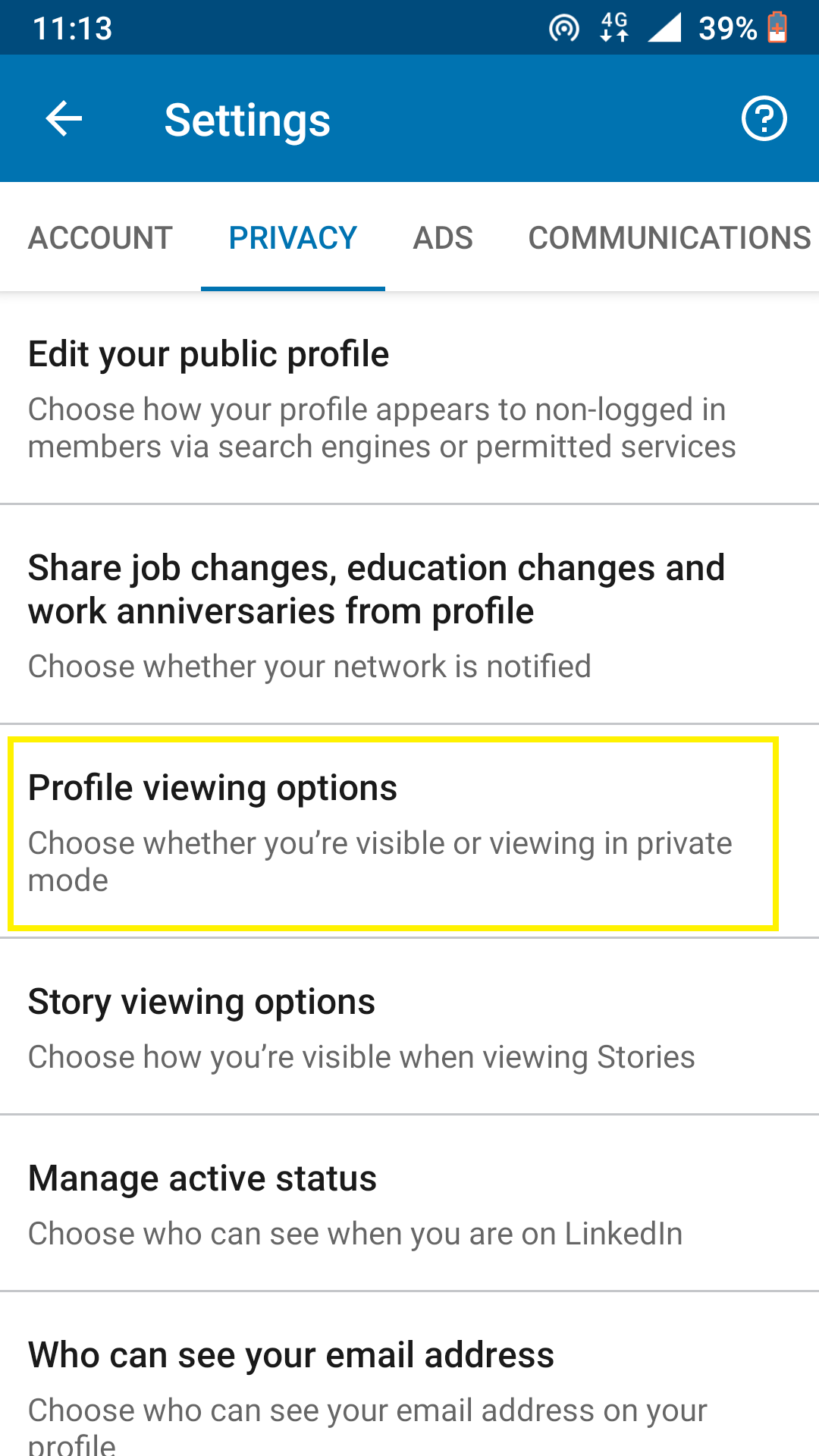This screenshot has width=819, height=1456.
Task: Open the help question mark icon
Action: (764, 119)
